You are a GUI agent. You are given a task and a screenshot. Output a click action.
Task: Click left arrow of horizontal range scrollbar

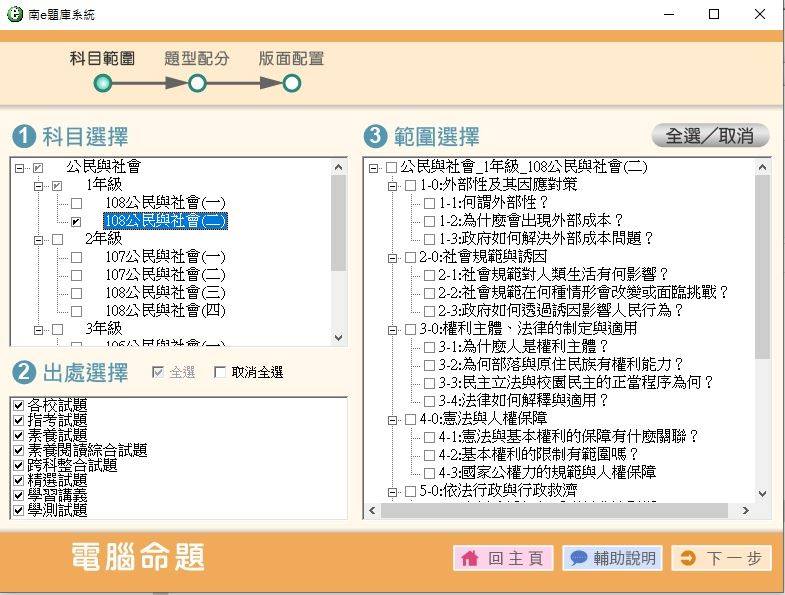[x=372, y=510]
